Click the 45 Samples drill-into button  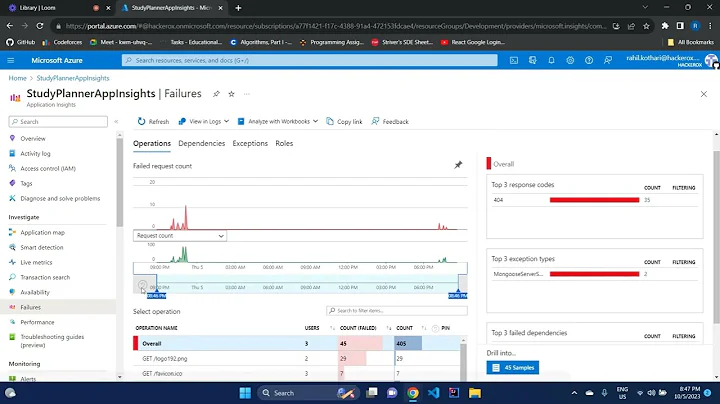click(x=512, y=368)
